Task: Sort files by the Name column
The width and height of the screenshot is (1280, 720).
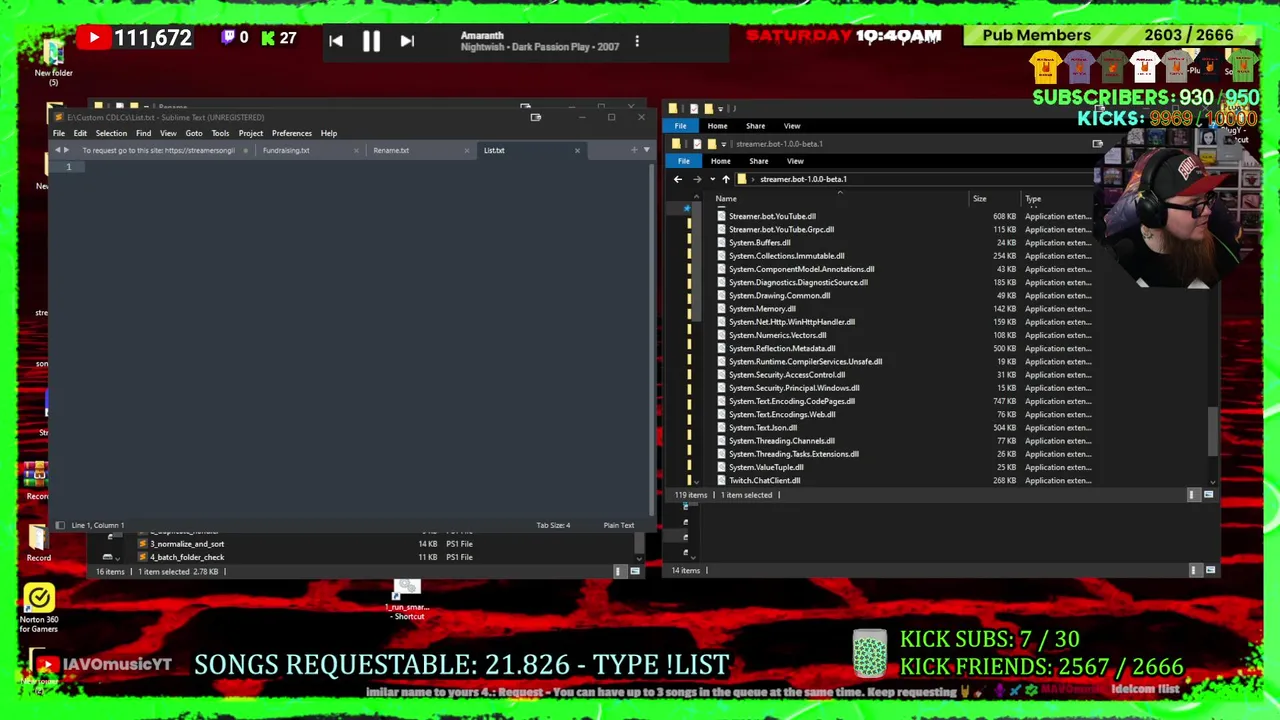Action: pyautogui.click(x=726, y=199)
